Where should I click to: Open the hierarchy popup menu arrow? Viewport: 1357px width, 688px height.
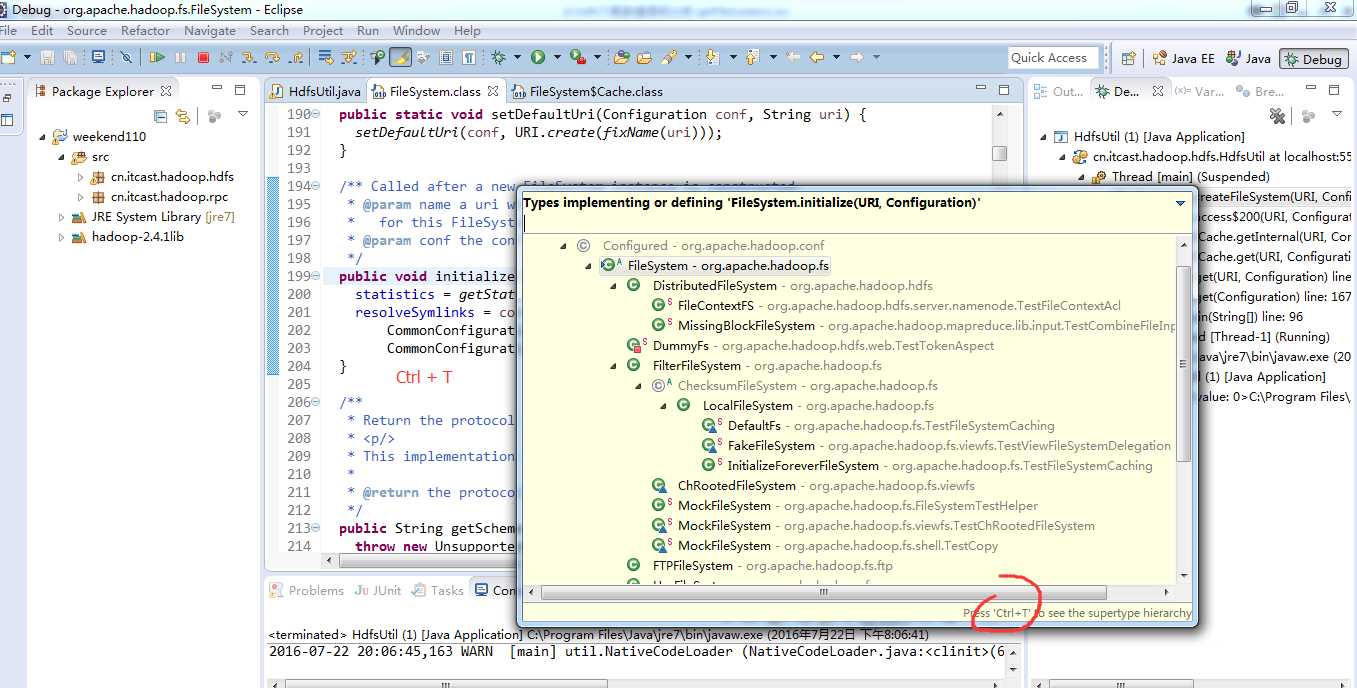click(x=1181, y=203)
